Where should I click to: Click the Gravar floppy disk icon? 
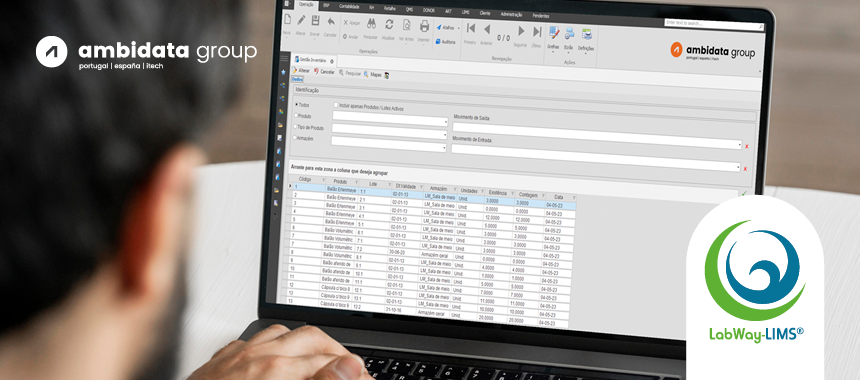315,21
